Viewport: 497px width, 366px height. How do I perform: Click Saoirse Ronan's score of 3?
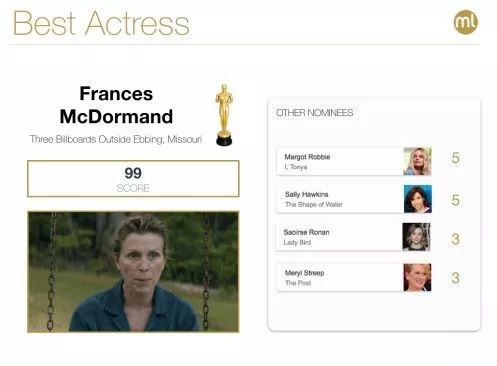(x=456, y=239)
